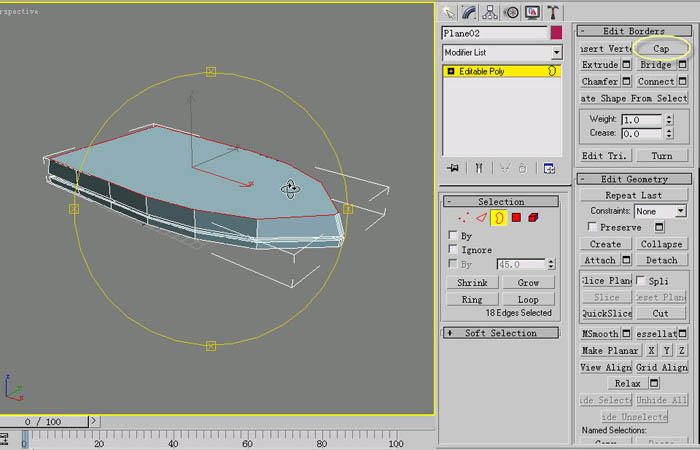Click the Shrink selection button

click(x=472, y=282)
